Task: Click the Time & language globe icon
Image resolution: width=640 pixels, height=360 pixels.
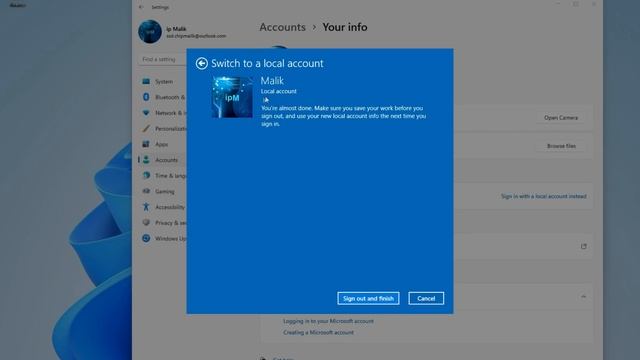Action: [x=146, y=176]
